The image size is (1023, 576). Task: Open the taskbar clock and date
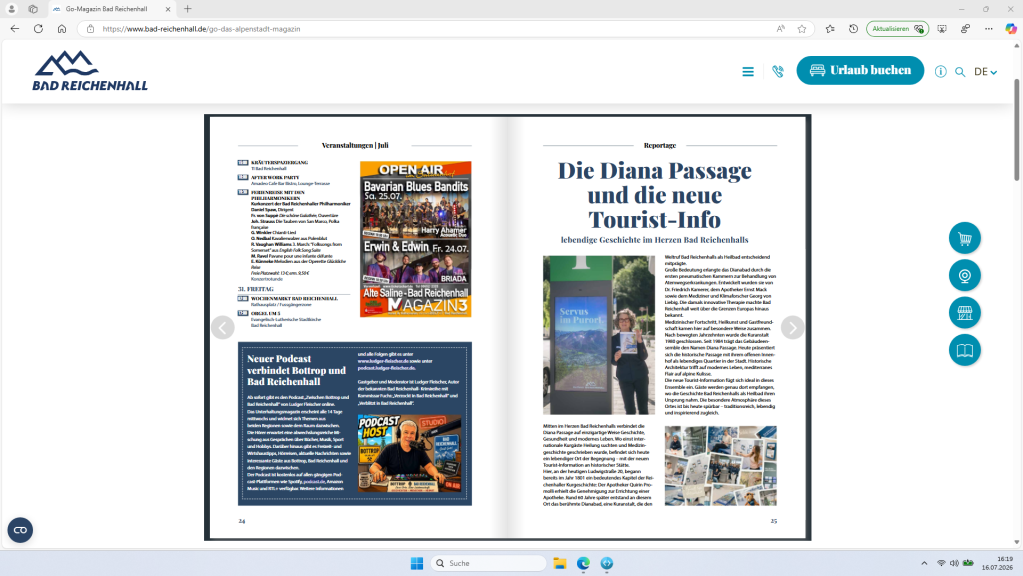[x=998, y=563]
